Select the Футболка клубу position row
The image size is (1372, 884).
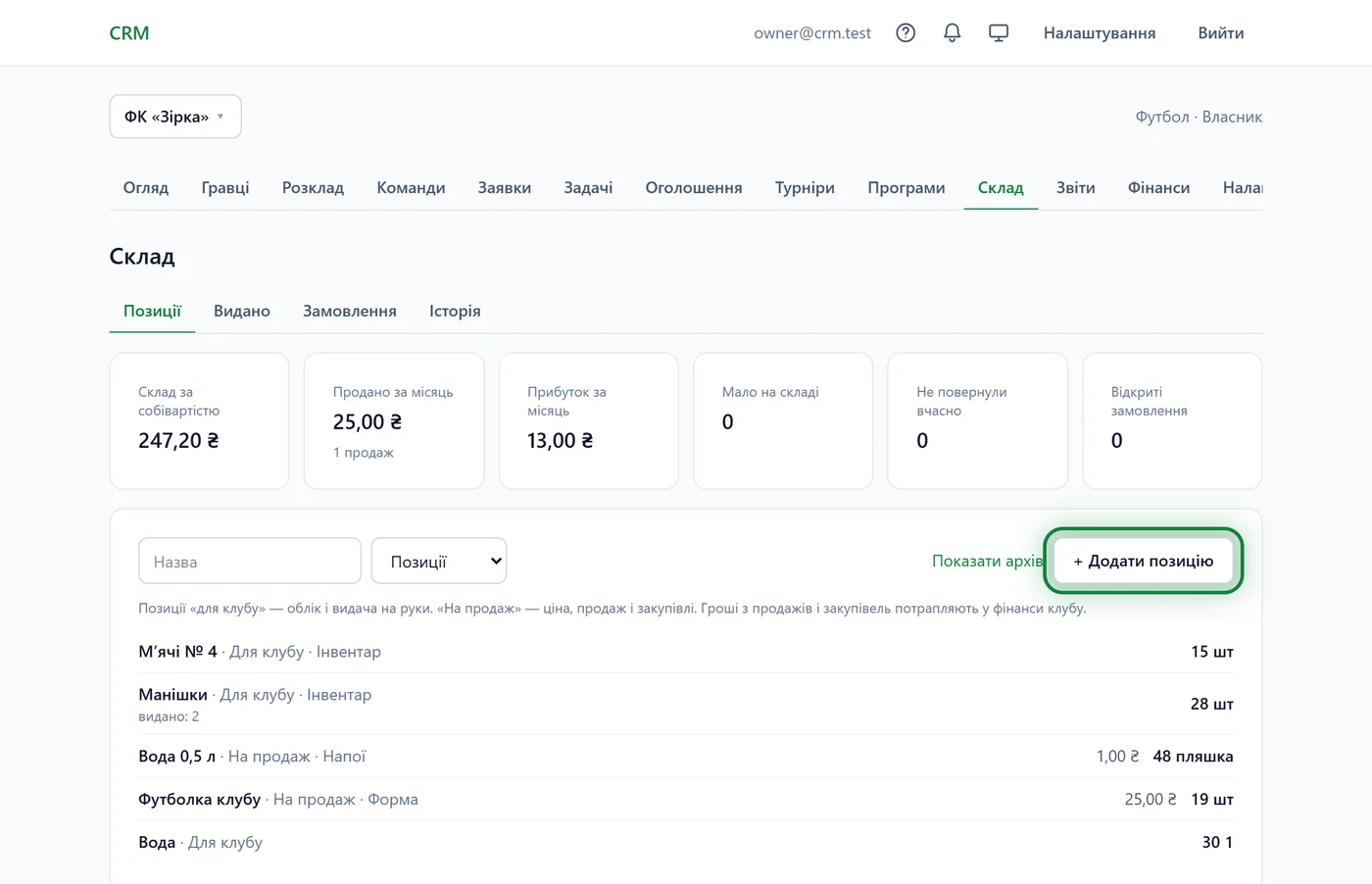click(686, 800)
